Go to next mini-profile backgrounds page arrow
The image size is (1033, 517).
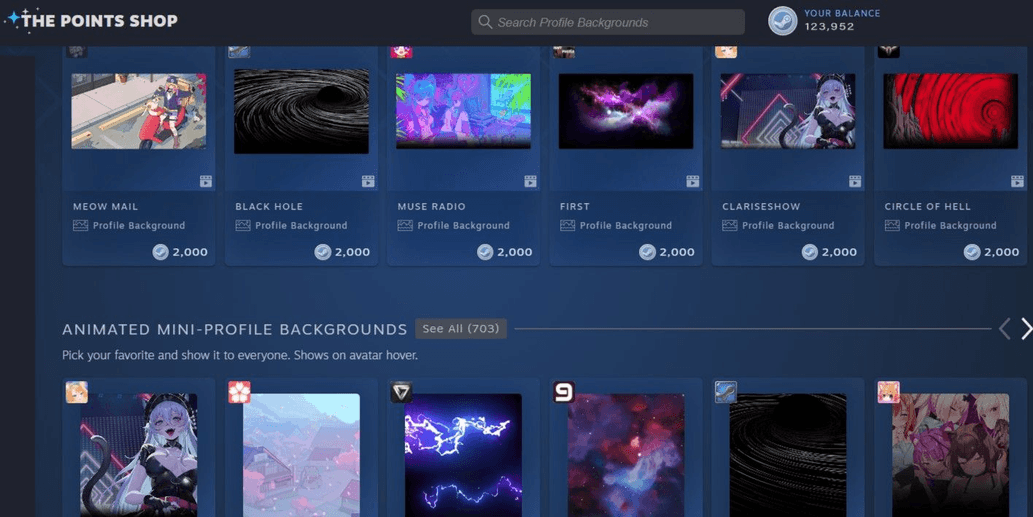(1026, 328)
